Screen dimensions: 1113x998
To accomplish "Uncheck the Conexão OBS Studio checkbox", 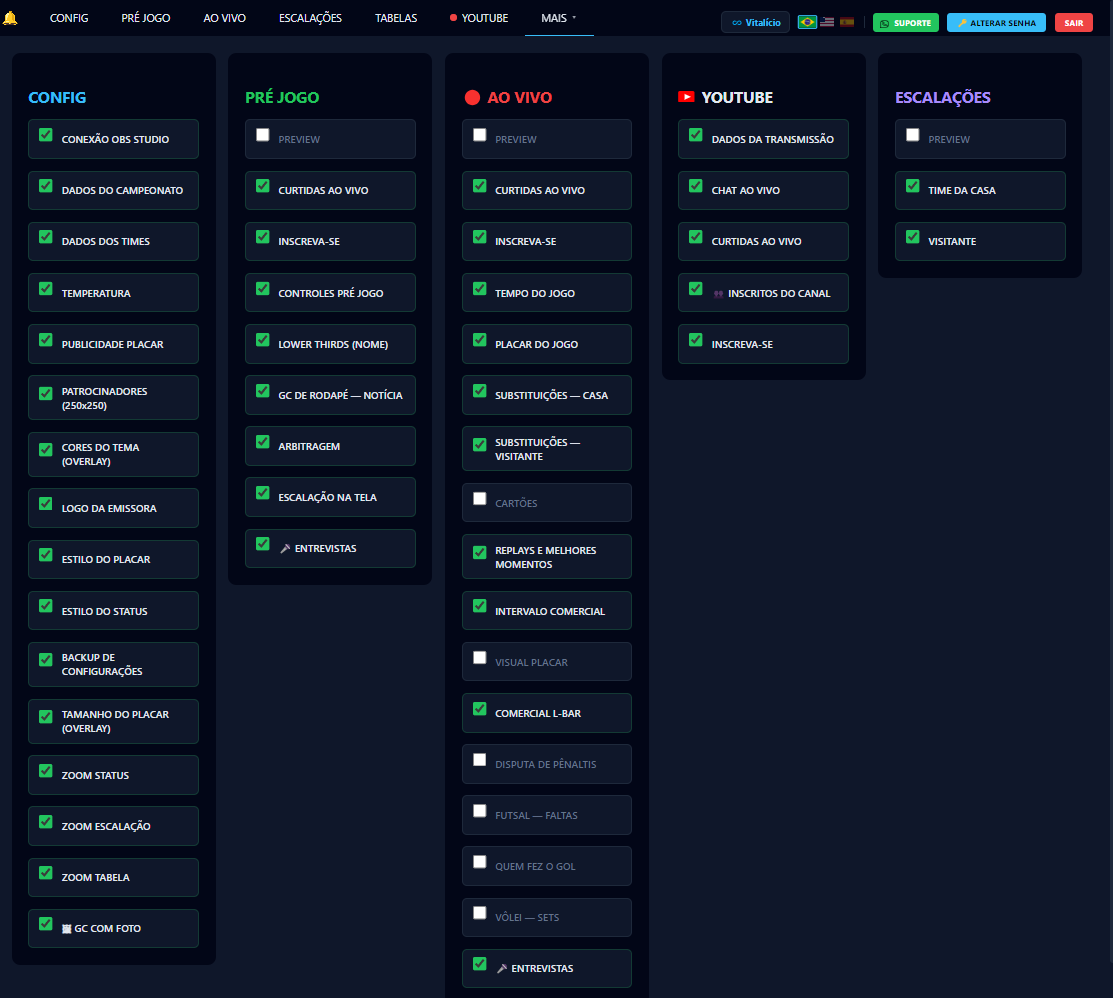I will [x=45, y=135].
